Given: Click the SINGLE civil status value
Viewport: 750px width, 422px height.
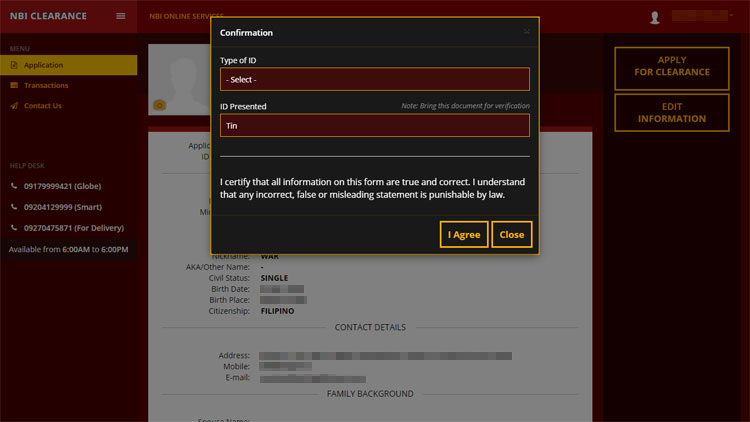Looking at the screenshot, I should coord(274,278).
